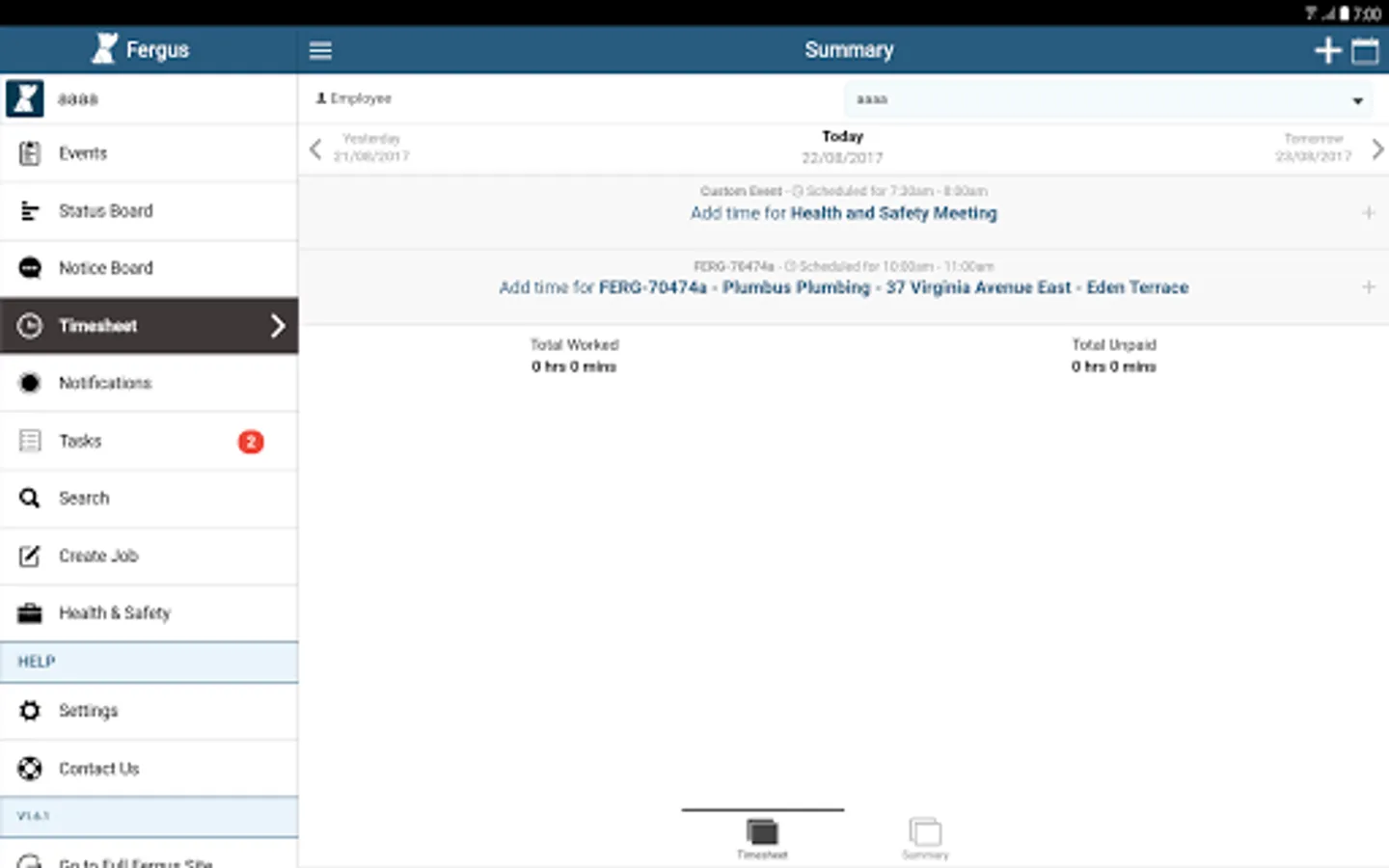1389x868 pixels.
Task: Open the Employee dropdown showing aaaa
Action: [1107, 98]
